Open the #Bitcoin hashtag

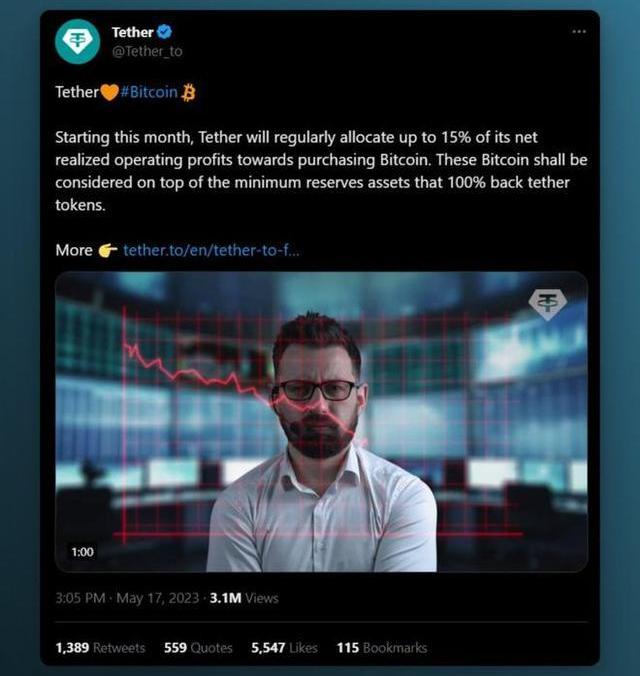click(149, 92)
